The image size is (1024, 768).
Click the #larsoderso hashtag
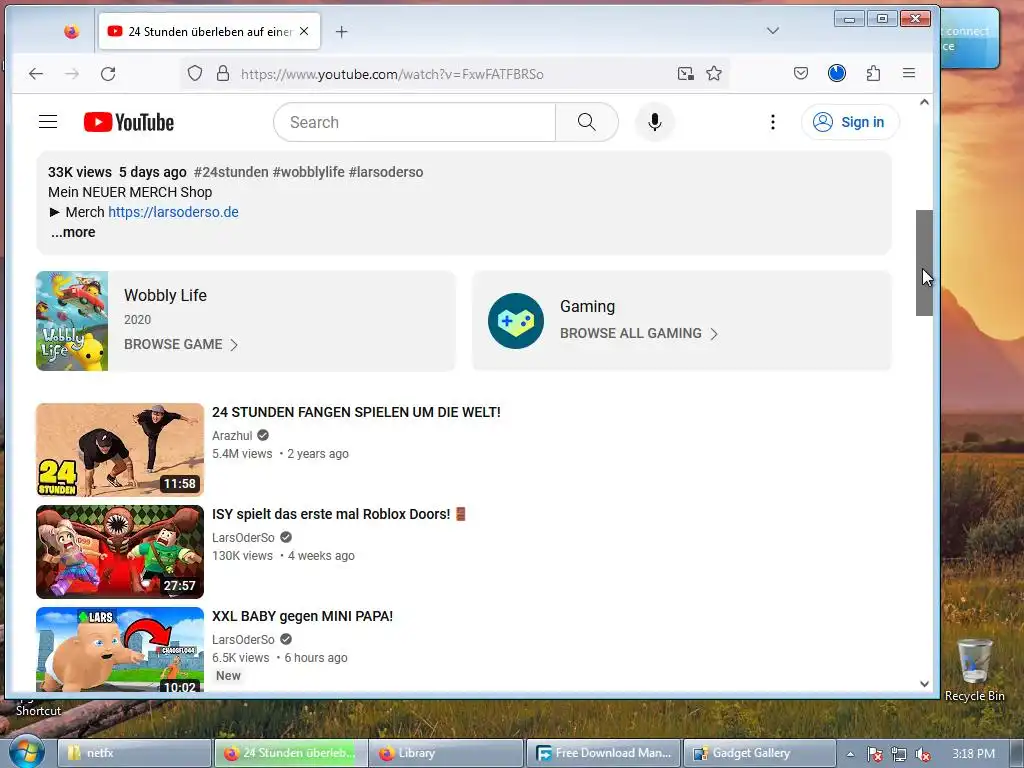[386, 172]
